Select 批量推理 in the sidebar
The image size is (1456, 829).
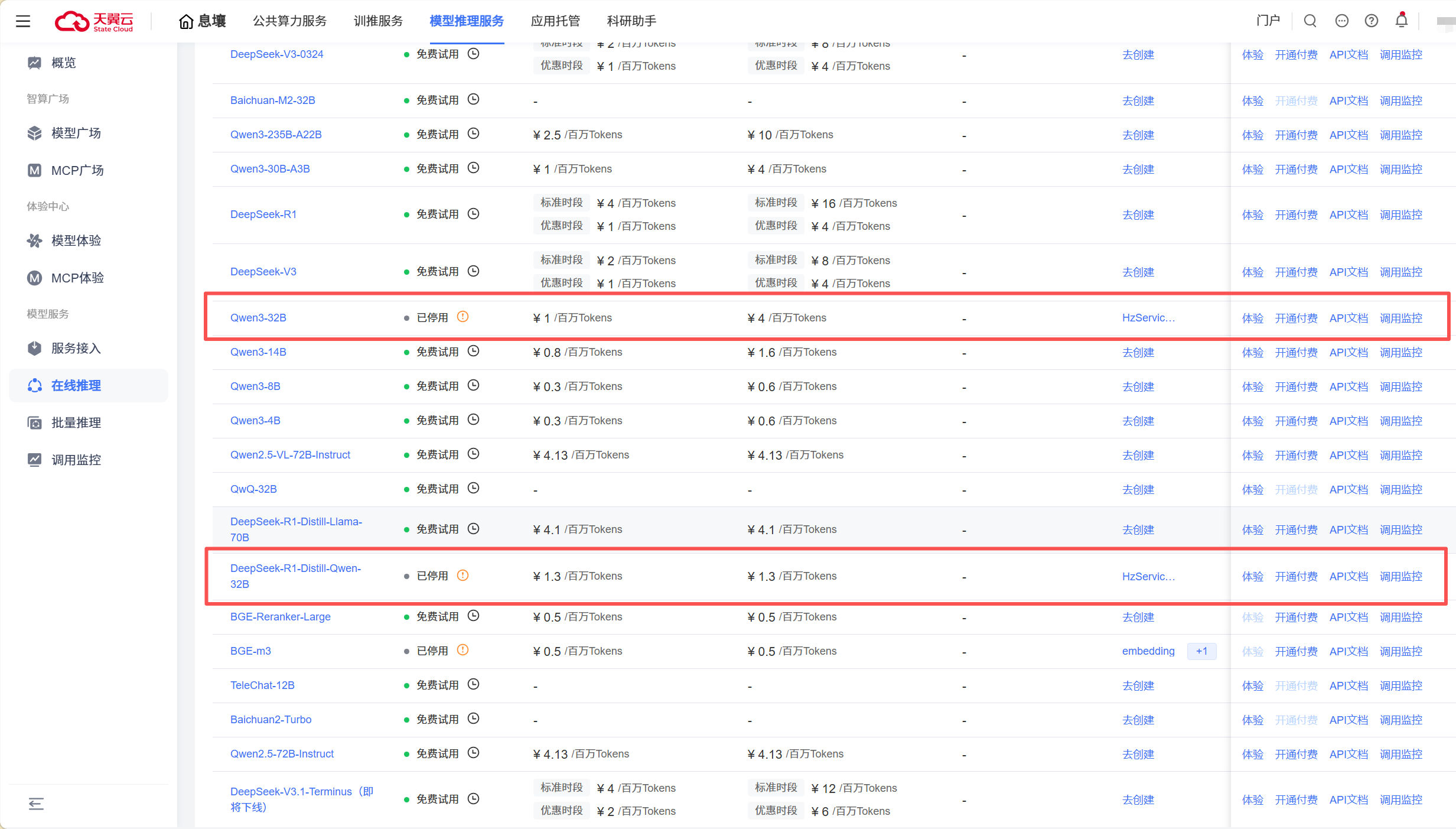[76, 422]
